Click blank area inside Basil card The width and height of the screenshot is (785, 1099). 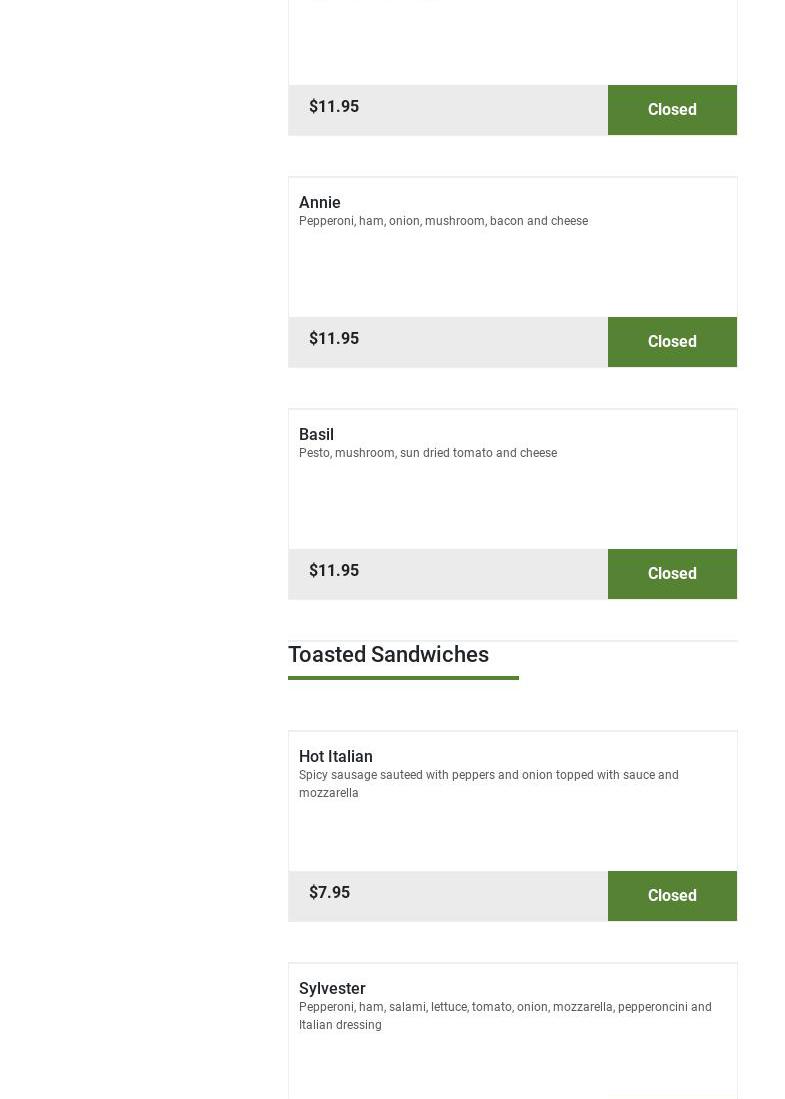[512, 505]
